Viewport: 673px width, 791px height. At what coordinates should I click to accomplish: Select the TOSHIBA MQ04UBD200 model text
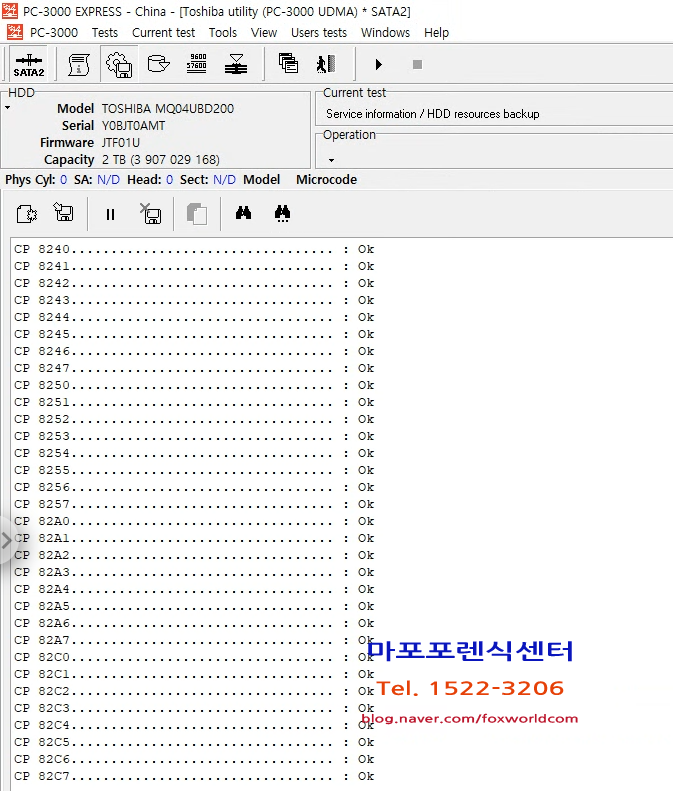168,109
